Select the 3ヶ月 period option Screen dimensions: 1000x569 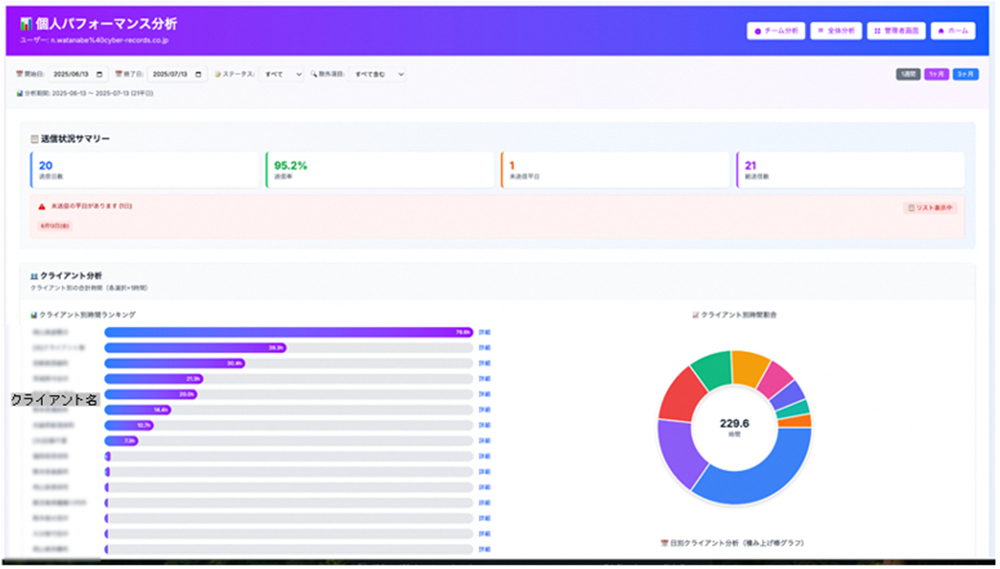(965, 74)
